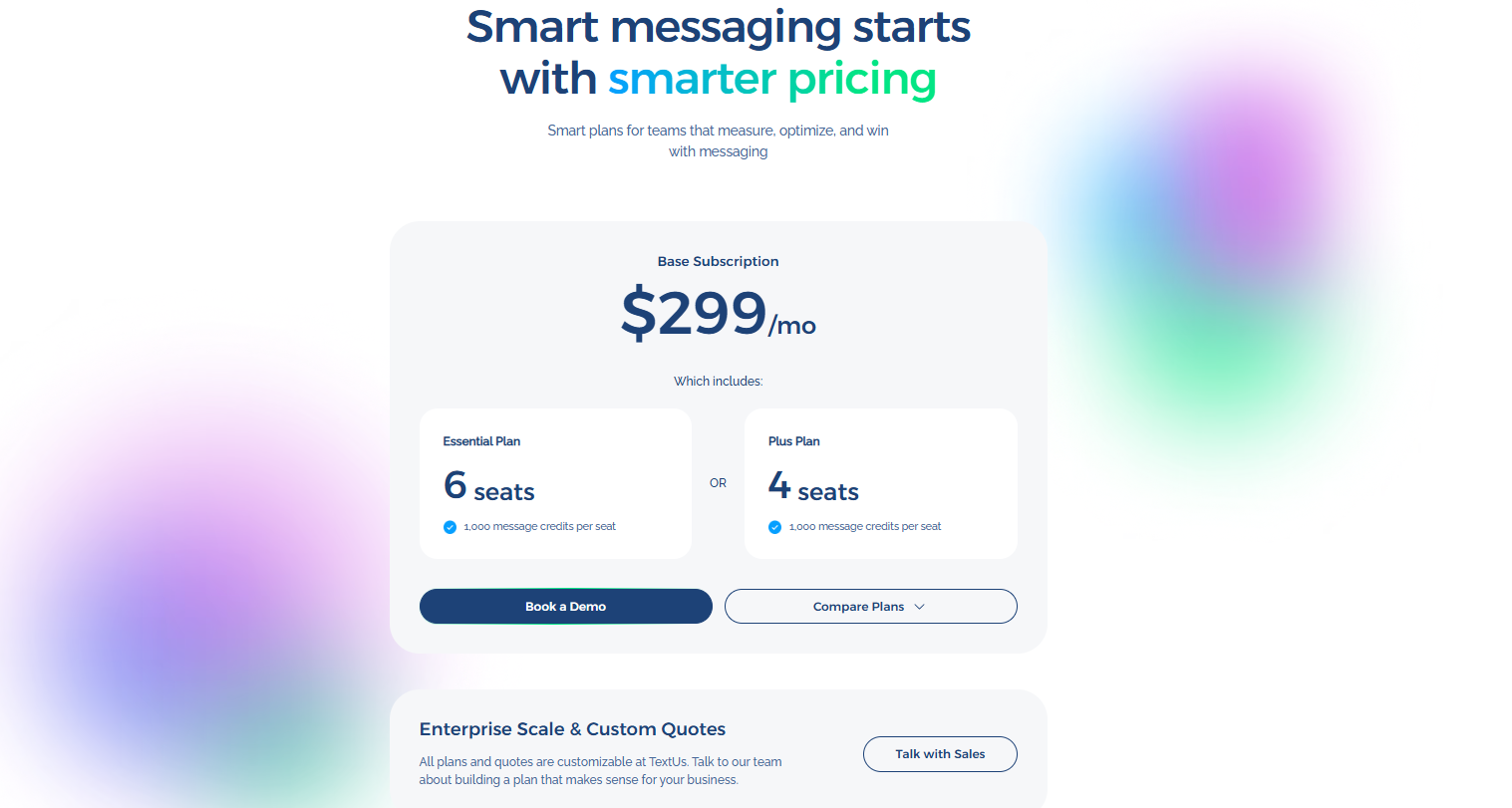Click the chevron arrow next to Compare Plans
Image resolution: width=1512 pixels, height=808 pixels.
point(921,606)
